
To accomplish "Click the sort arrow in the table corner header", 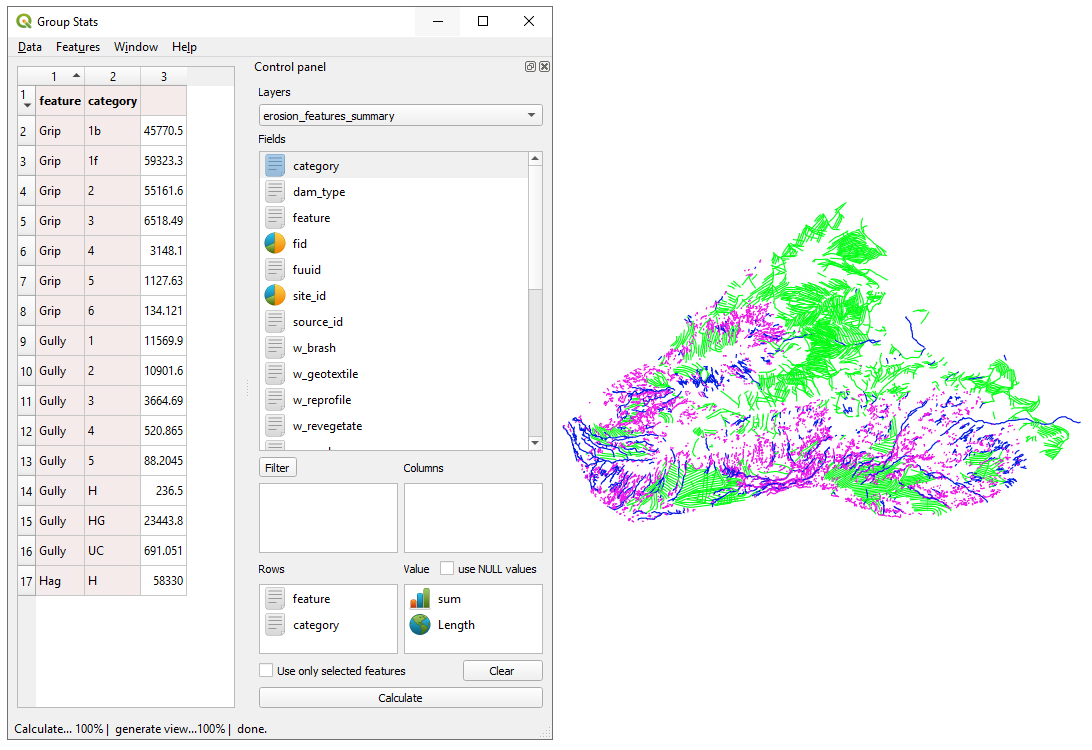I will 26,105.
